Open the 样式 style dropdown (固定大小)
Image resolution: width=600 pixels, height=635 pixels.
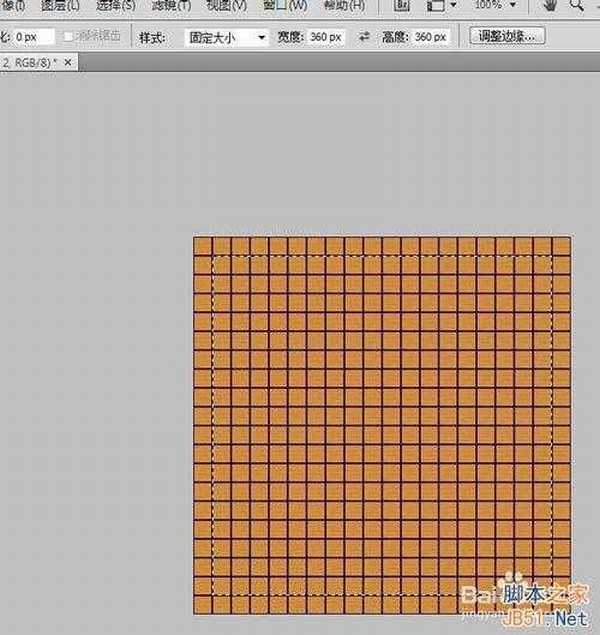pyautogui.click(x=227, y=37)
